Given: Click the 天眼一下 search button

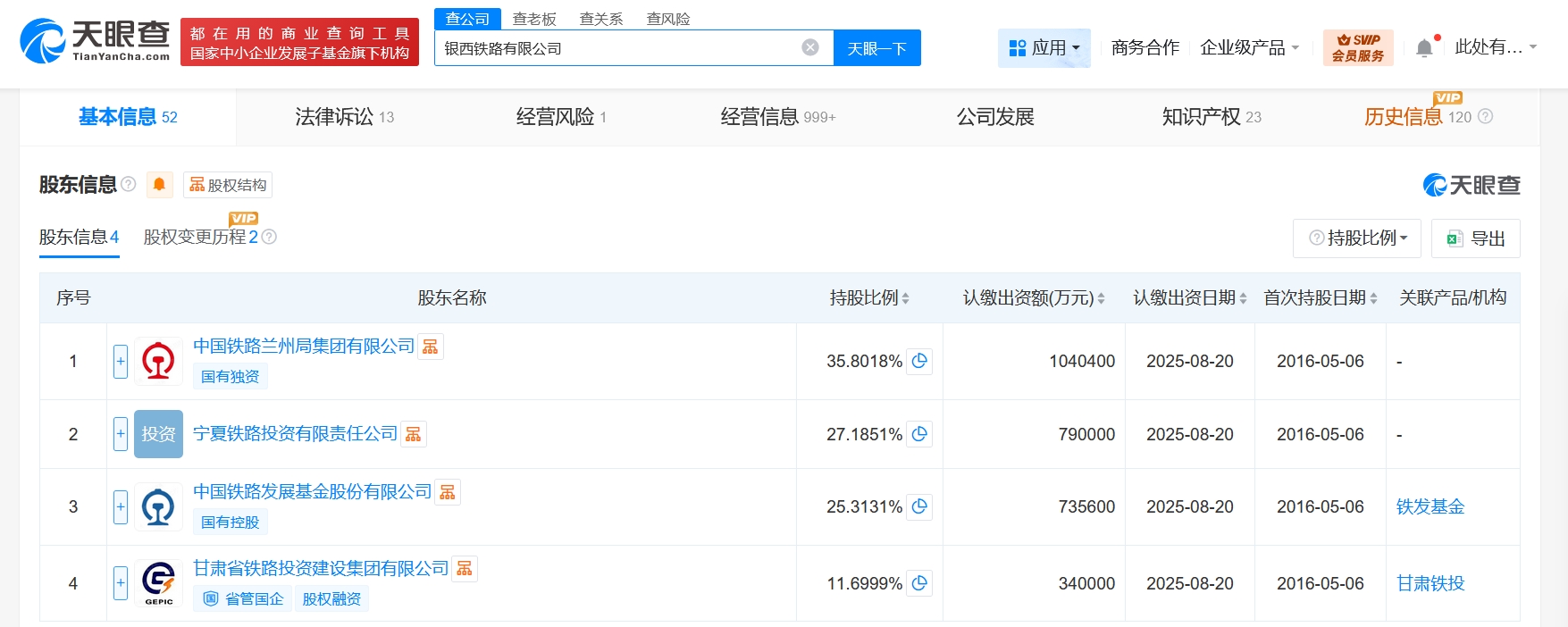Looking at the screenshot, I should [x=876, y=48].
